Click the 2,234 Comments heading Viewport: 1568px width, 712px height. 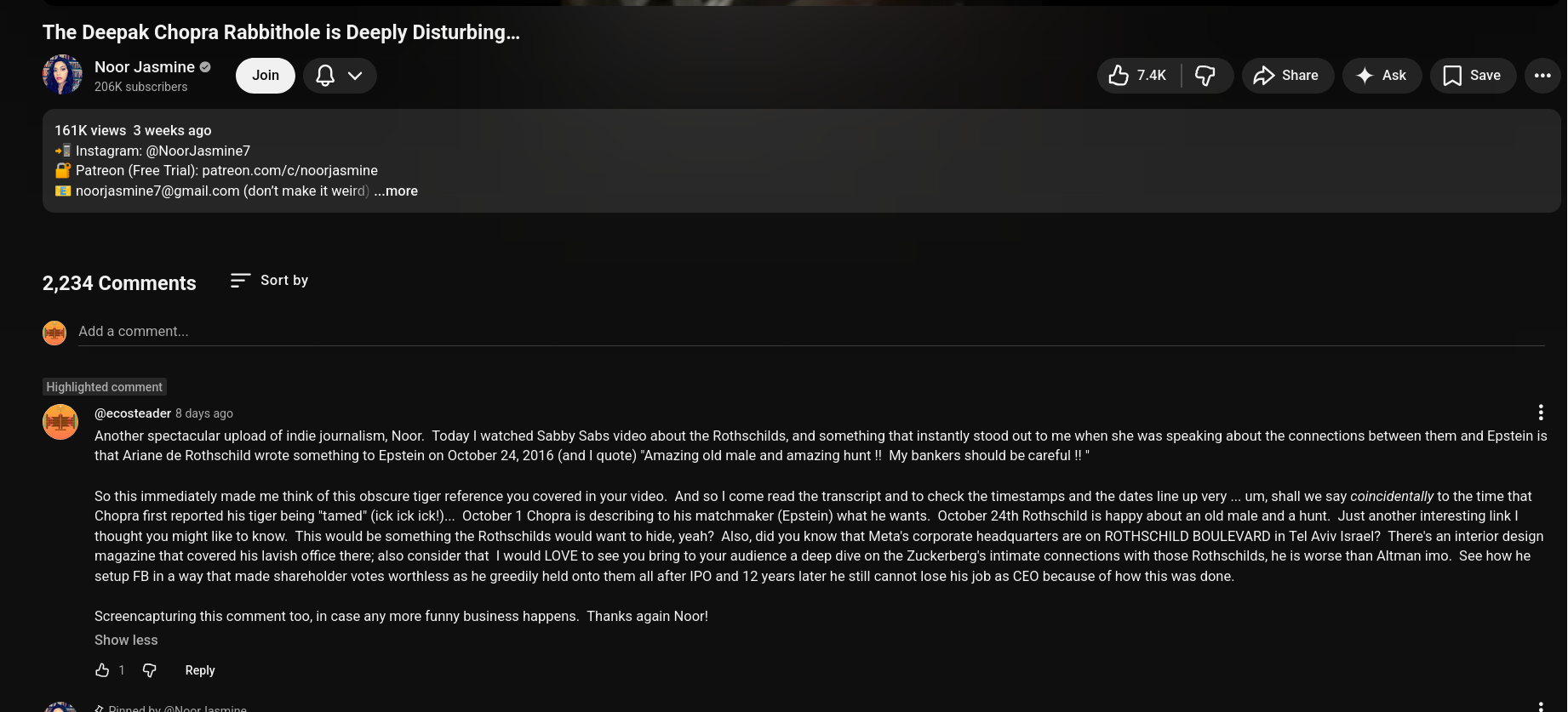(119, 283)
